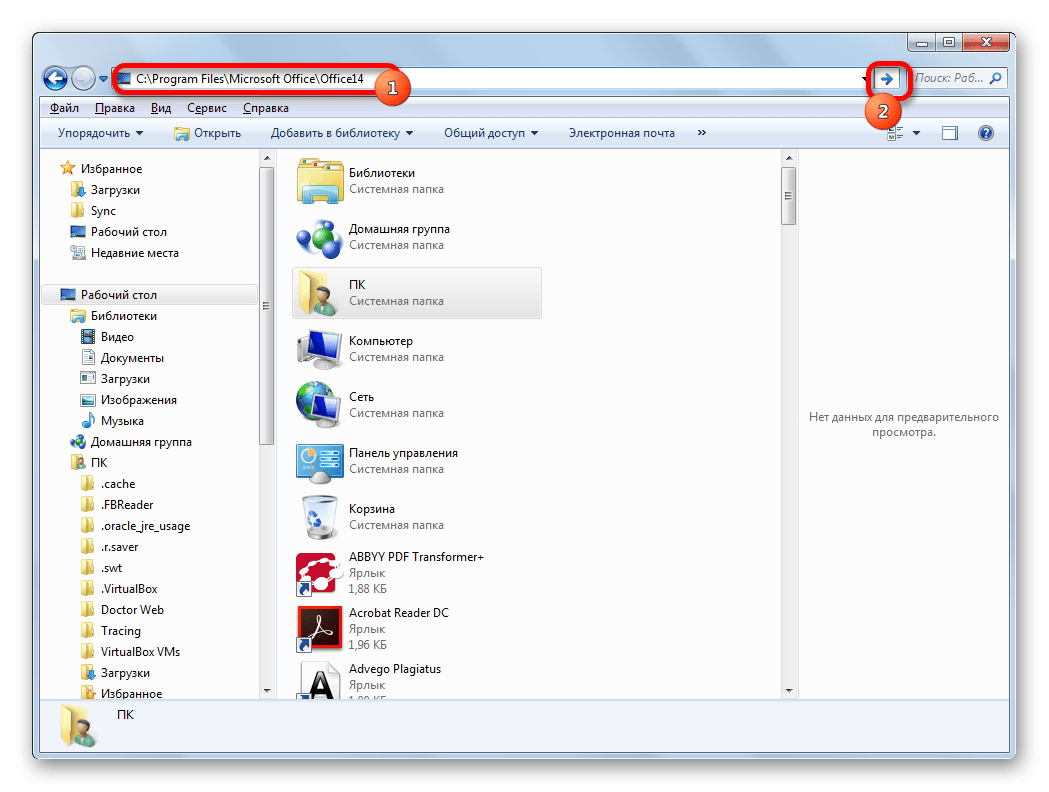Click the change view icon
This screenshot has height=792, width=1049.
[x=895, y=133]
